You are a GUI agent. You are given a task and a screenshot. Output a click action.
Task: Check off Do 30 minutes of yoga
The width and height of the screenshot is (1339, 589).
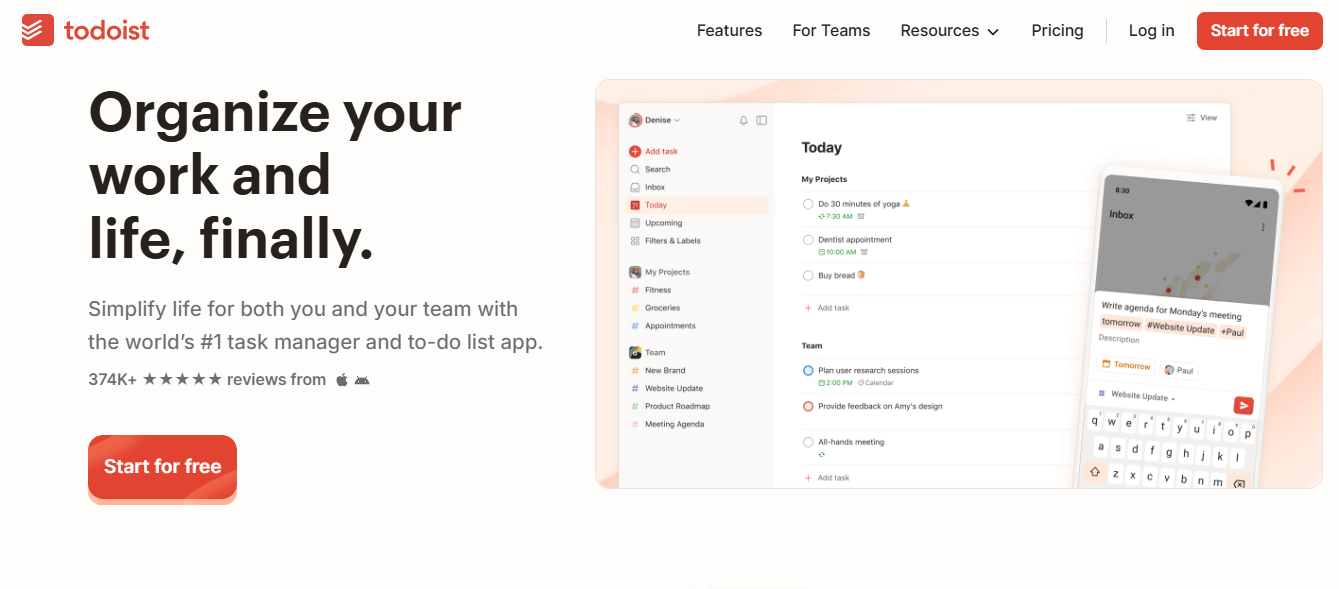tap(808, 204)
